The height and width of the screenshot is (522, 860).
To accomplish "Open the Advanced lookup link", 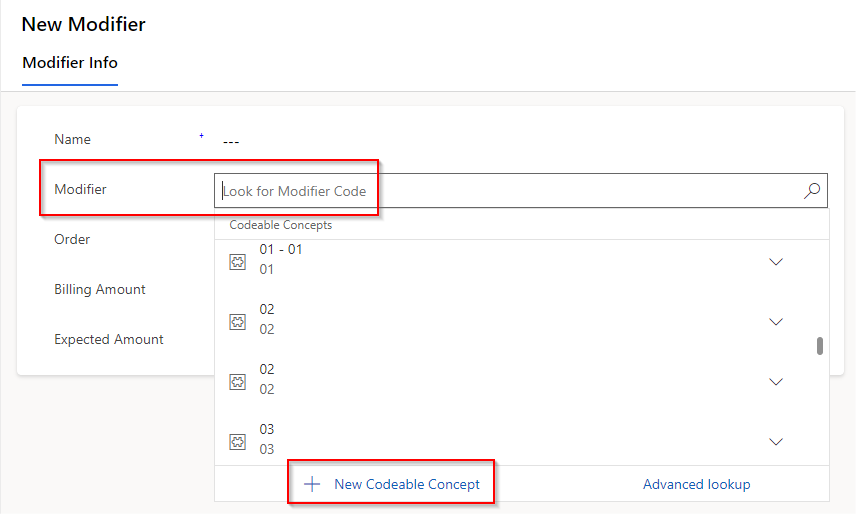I will pyautogui.click(x=696, y=484).
